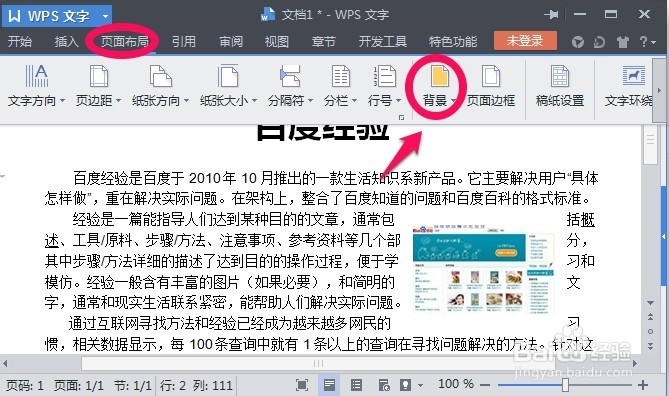This screenshot has width=669, height=396.
Task: Switch to the 开始 tab
Action: coord(20,41)
